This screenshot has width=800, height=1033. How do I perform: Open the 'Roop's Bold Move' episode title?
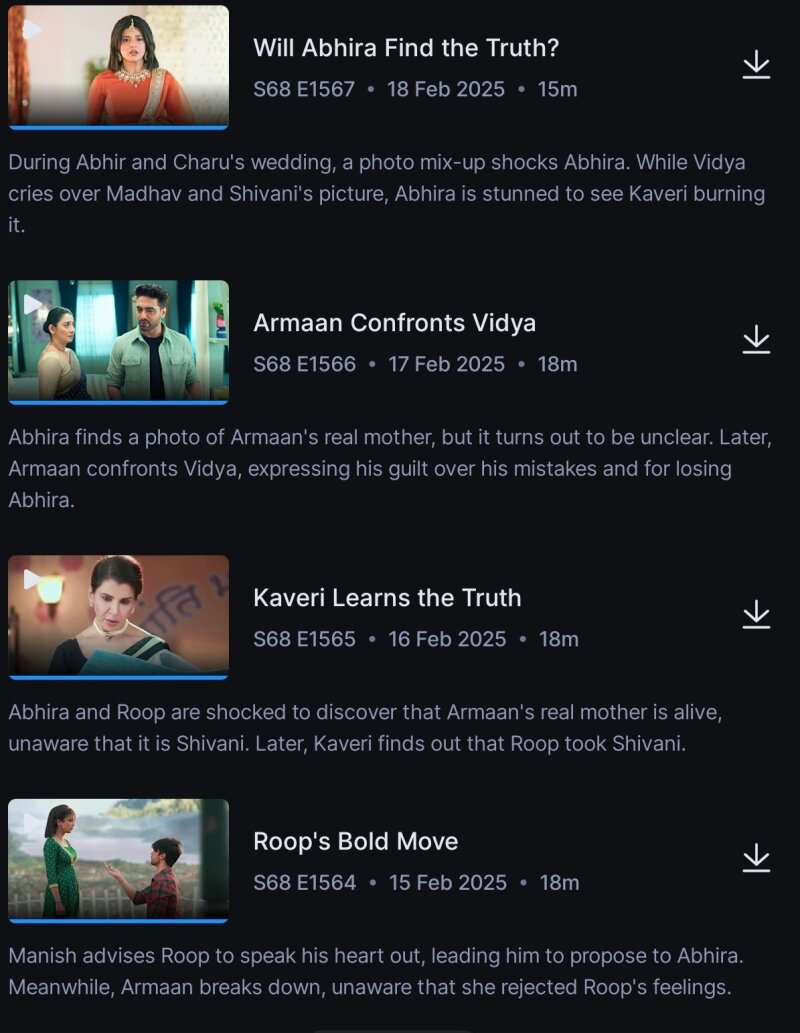coord(353,841)
